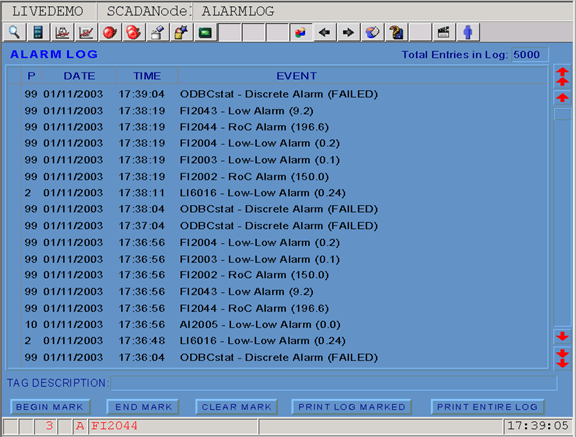Image resolution: width=576 pixels, height=437 pixels.
Task: Click the double red alarm bells icon
Action: (x=133, y=32)
